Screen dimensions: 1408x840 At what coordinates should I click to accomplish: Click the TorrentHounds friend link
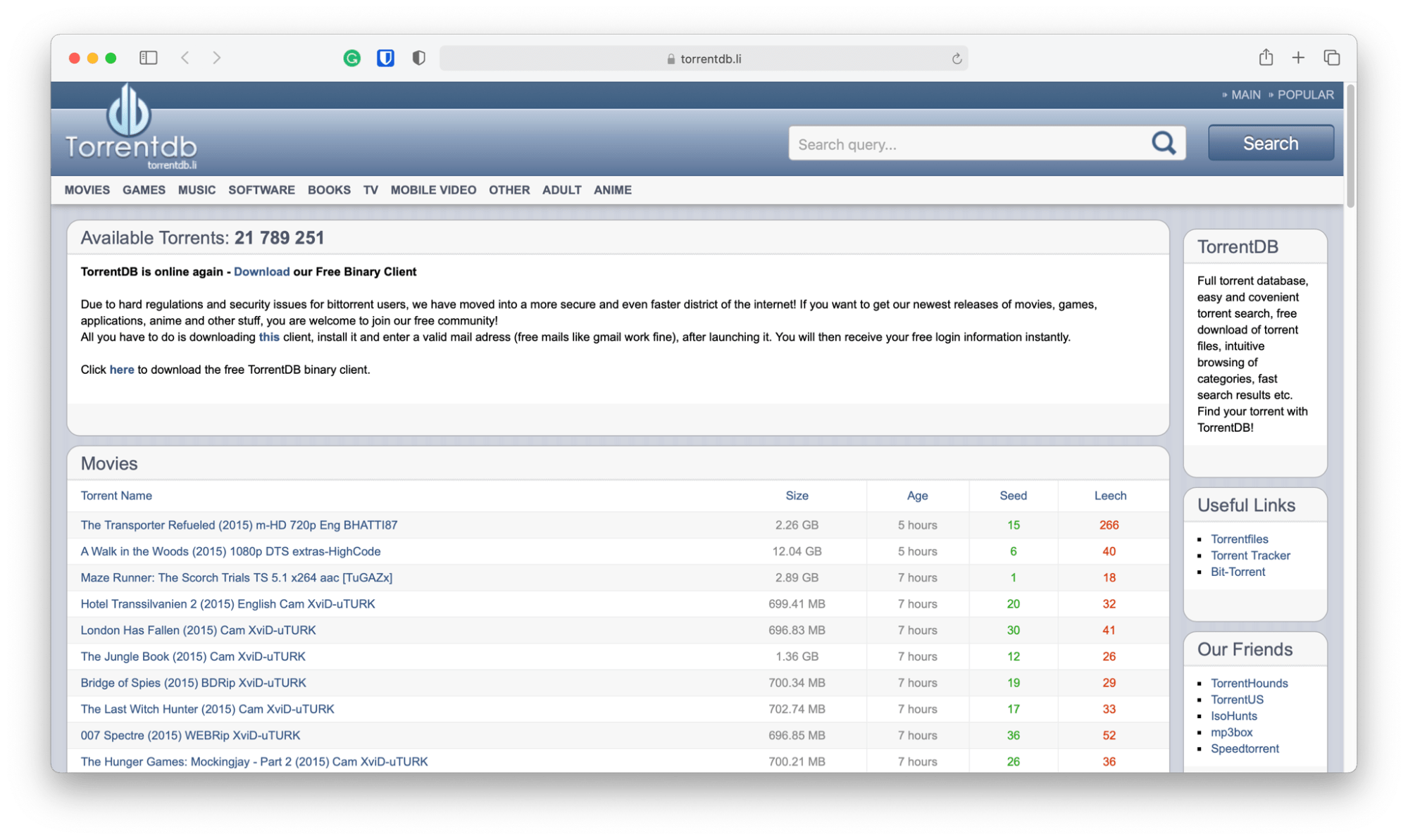(x=1249, y=683)
